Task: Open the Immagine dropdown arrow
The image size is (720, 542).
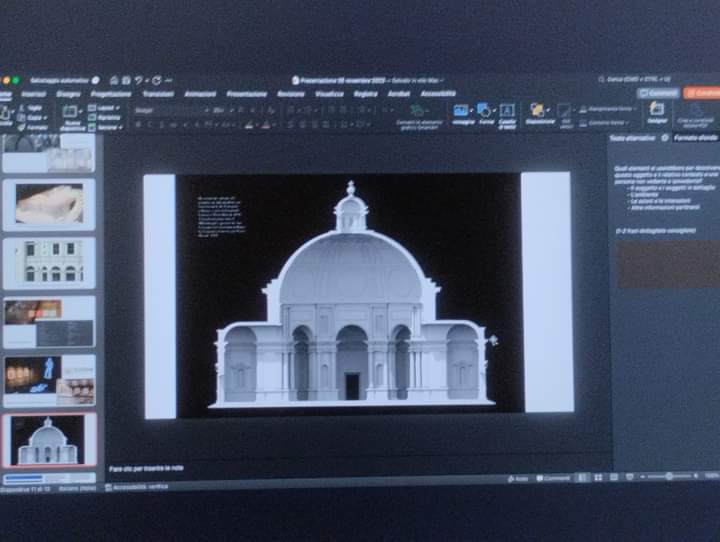Action: pyautogui.click(x=472, y=111)
